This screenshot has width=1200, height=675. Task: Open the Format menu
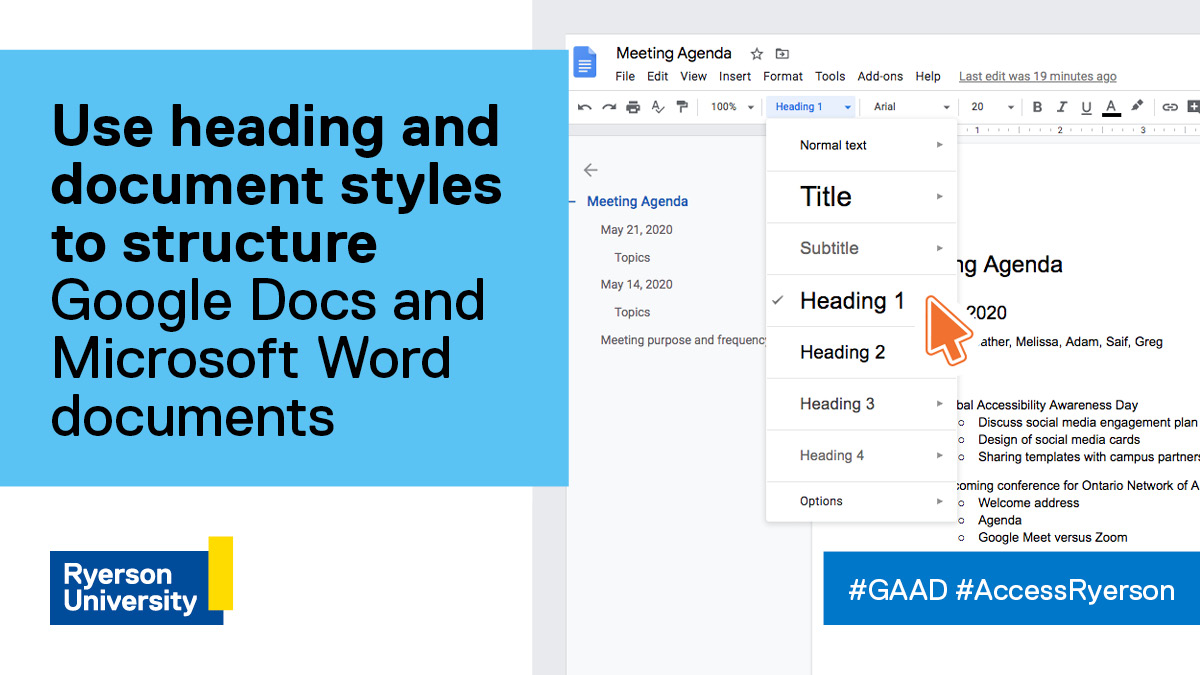click(x=783, y=76)
